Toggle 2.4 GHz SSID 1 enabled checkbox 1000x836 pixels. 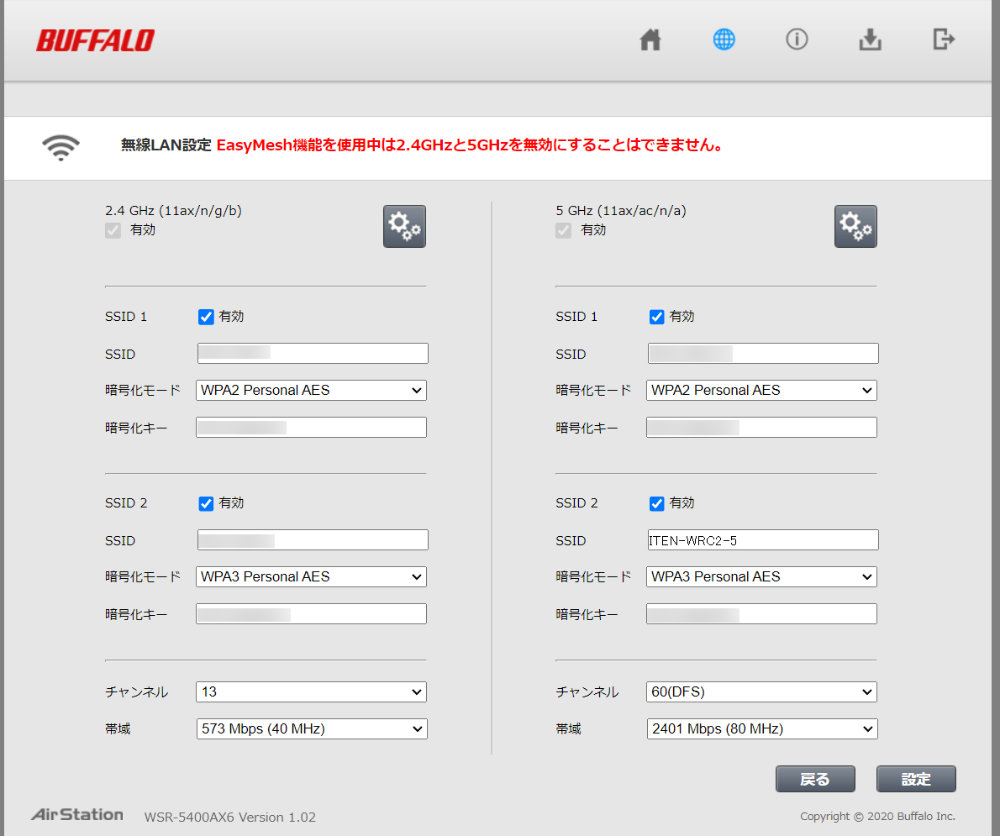tap(205, 317)
